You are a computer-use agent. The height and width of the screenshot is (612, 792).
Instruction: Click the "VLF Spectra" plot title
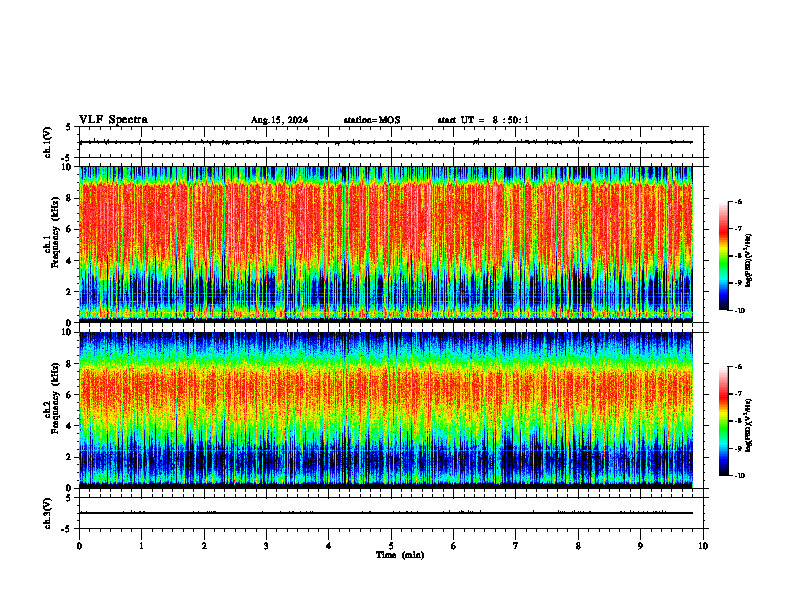(x=113, y=120)
